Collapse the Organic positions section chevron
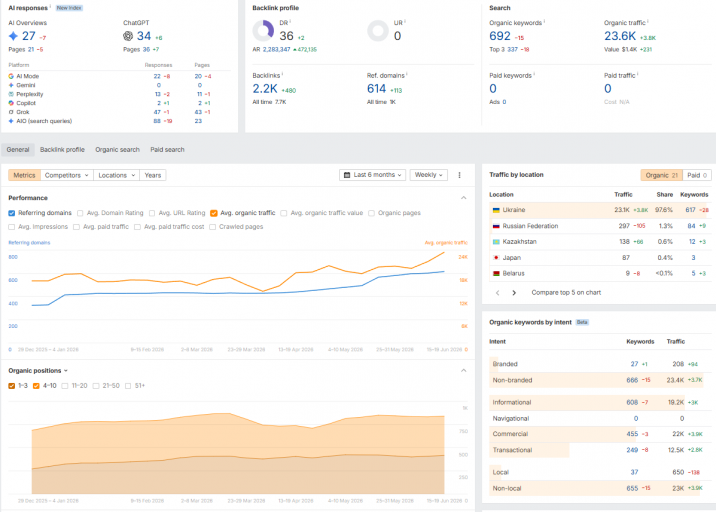 click(463, 370)
